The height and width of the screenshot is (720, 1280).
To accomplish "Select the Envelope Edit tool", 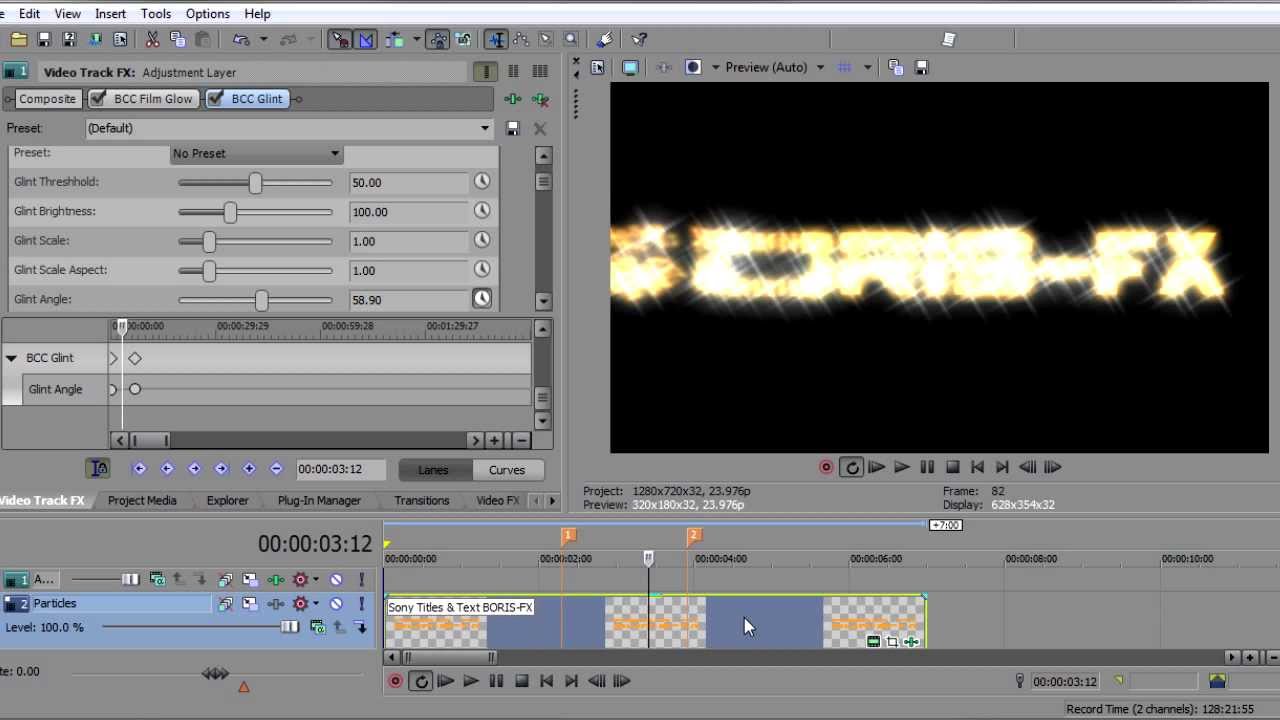I will [x=521, y=40].
